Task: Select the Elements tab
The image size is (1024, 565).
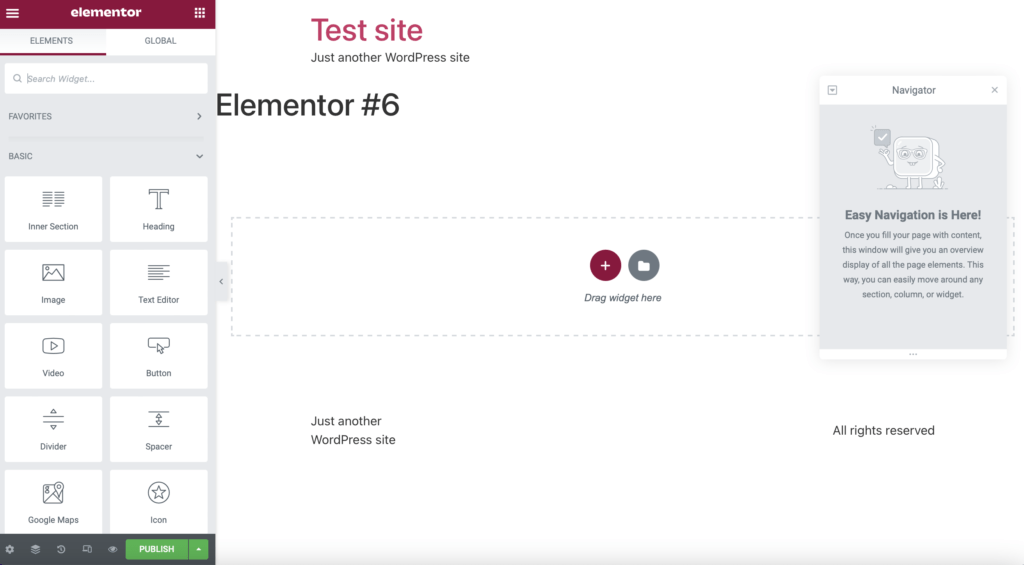Action: [52, 41]
